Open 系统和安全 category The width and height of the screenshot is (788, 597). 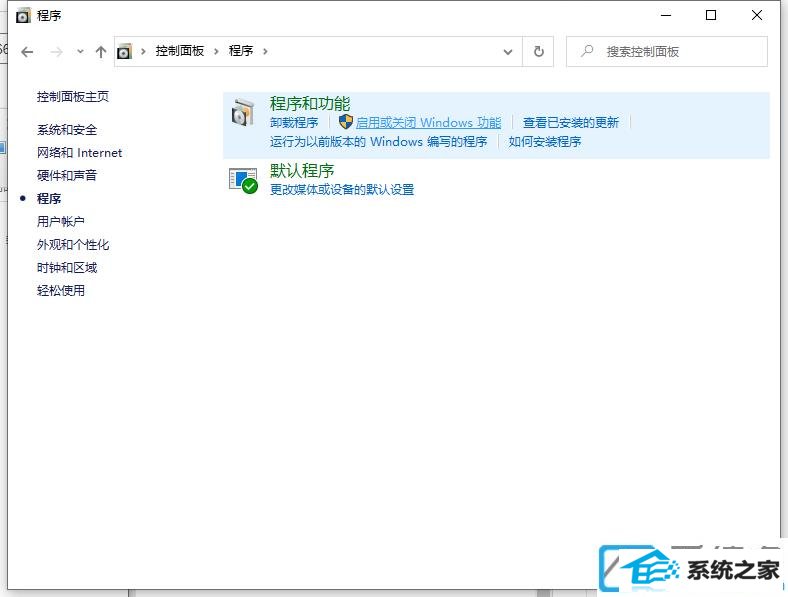67,130
